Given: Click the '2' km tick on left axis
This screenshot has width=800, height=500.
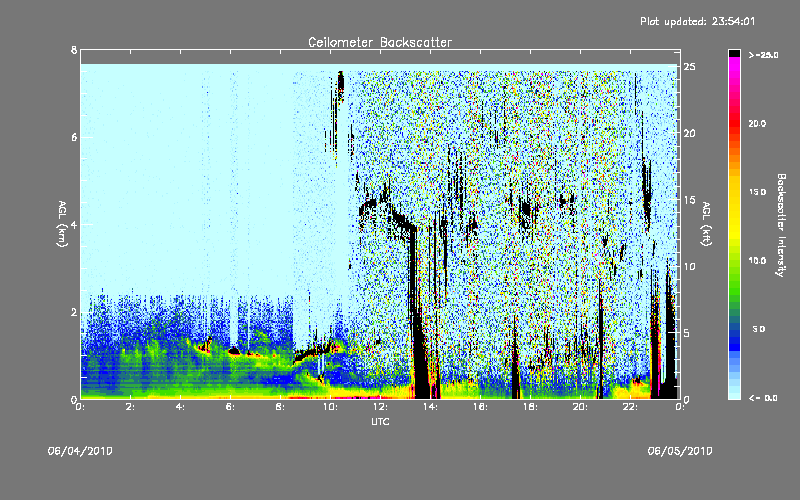Looking at the screenshot, I should pyautogui.click(x=74, y=312).
